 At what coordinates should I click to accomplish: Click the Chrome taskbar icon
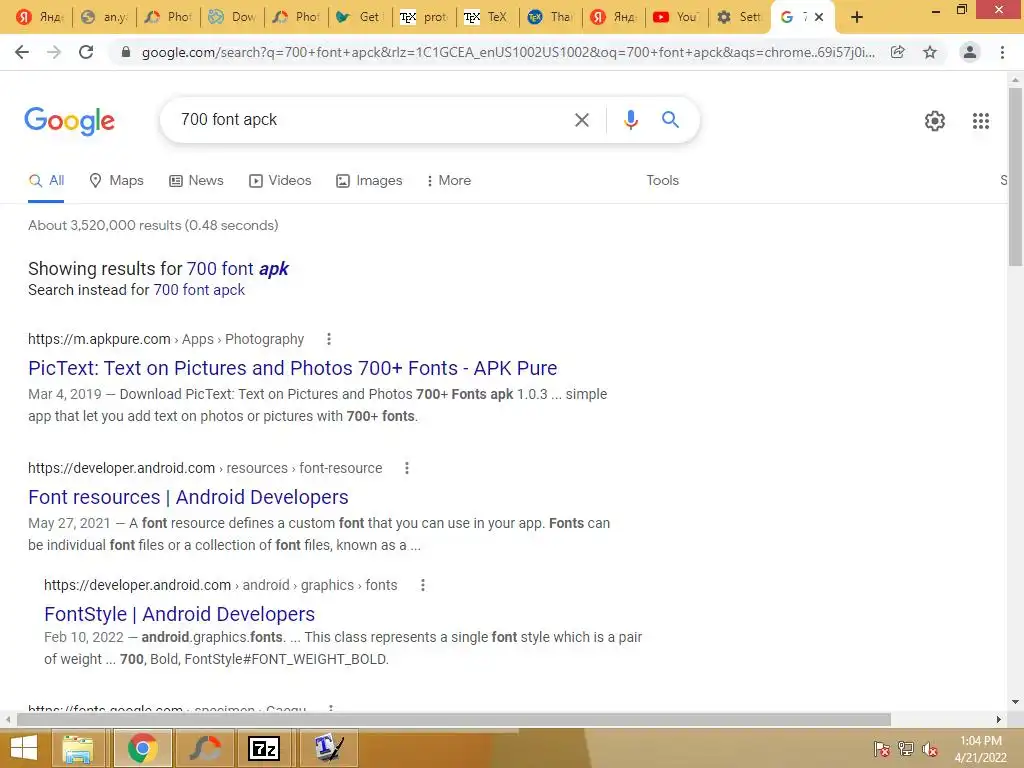(x=142, y=748)
